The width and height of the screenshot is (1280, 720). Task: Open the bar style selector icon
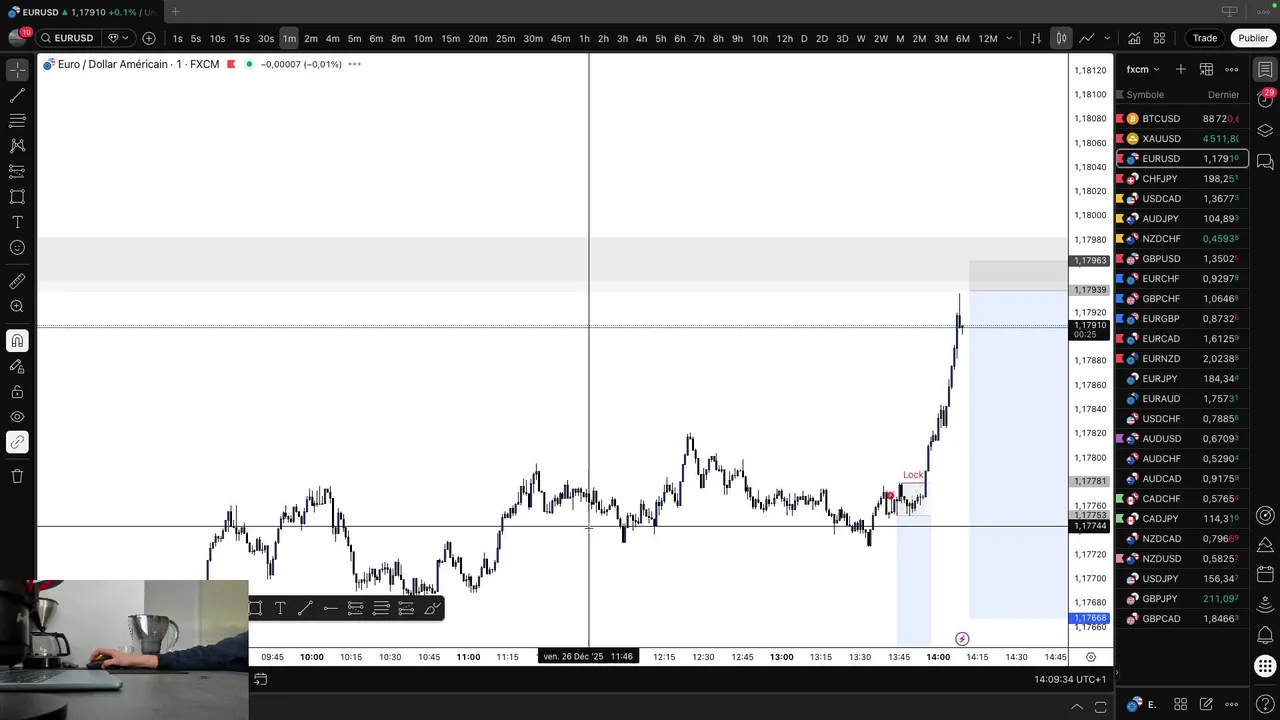click(x=1036, y=38)
